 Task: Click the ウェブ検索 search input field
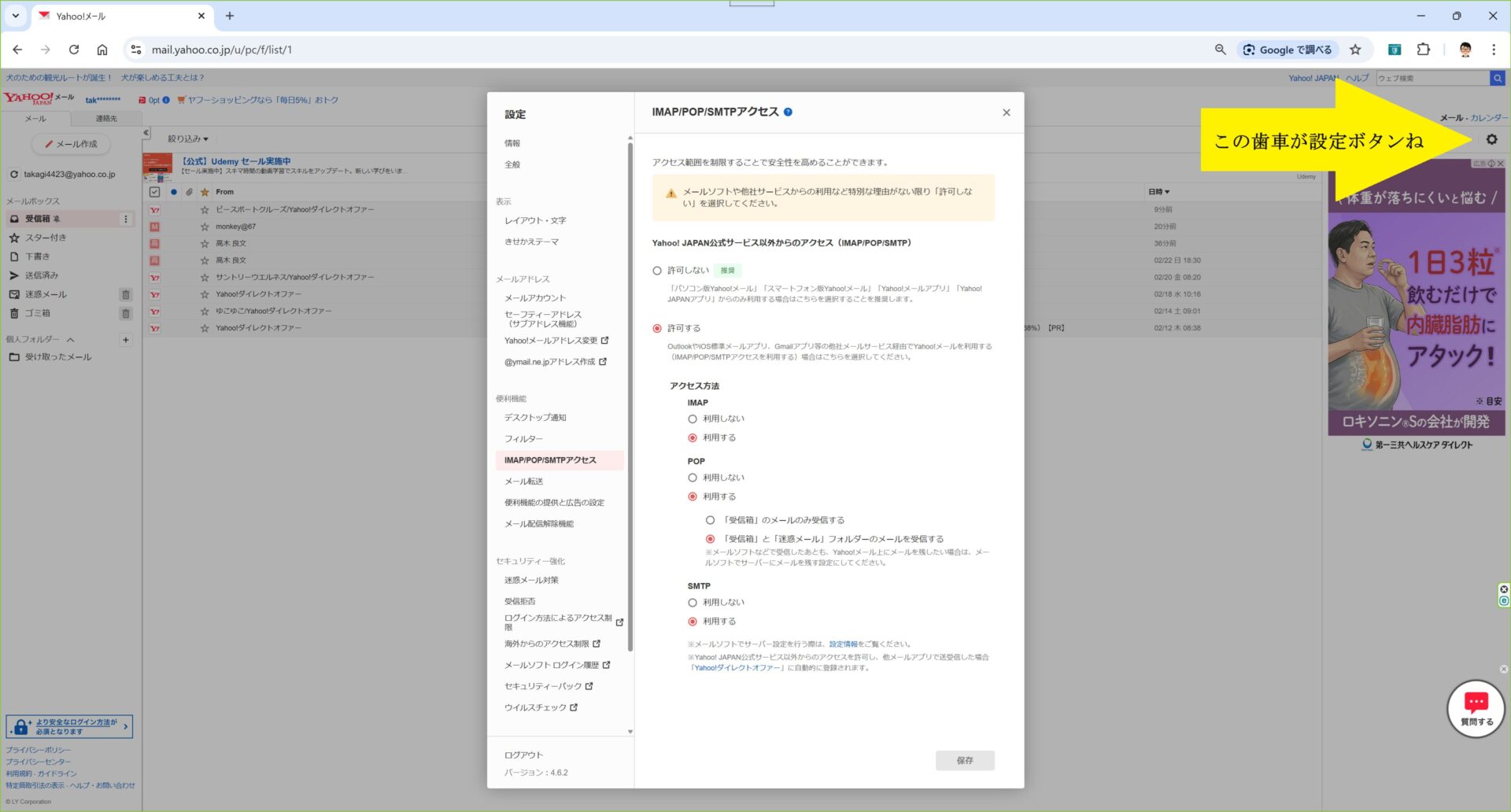[x=1431, y=78]
